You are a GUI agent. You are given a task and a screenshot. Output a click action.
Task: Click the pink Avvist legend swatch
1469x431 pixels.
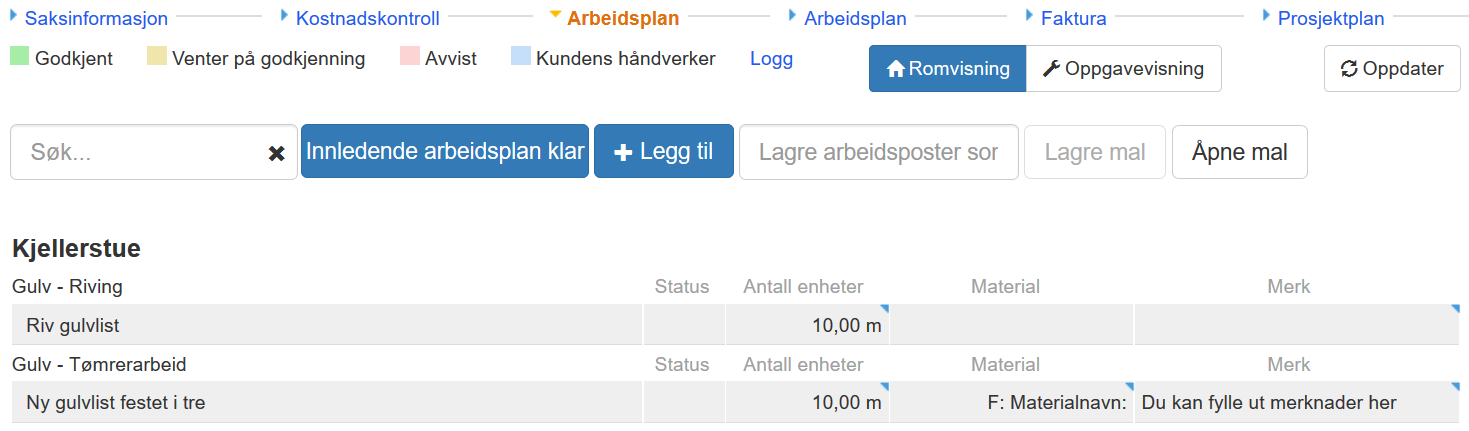(x=409, y=58)
